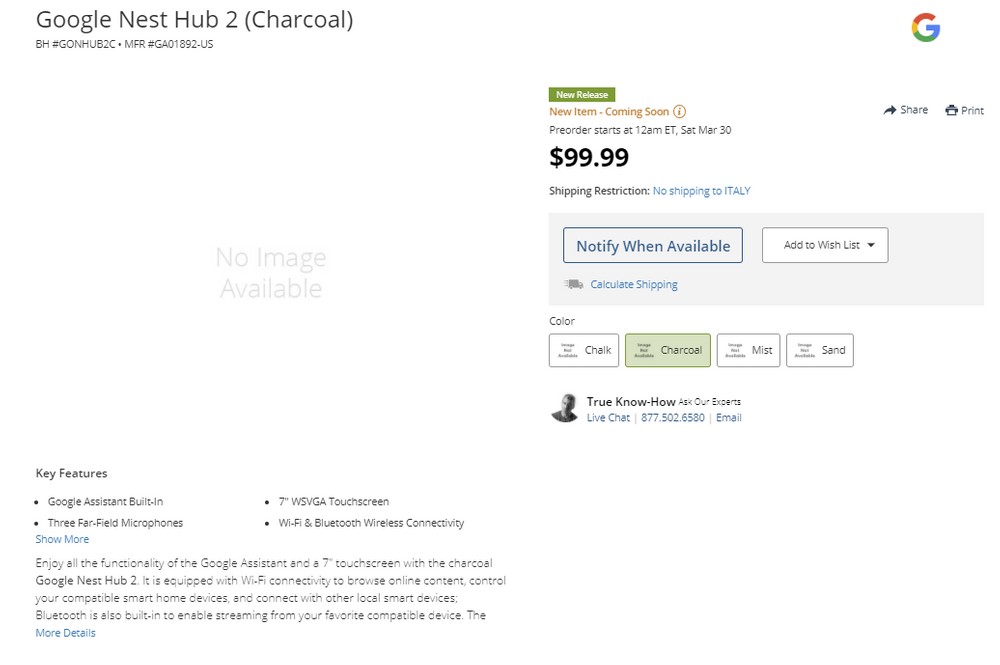Click the Share arrow icon
The height and width of the screenshot is (665, 1000).
click(x=890, y=110)
